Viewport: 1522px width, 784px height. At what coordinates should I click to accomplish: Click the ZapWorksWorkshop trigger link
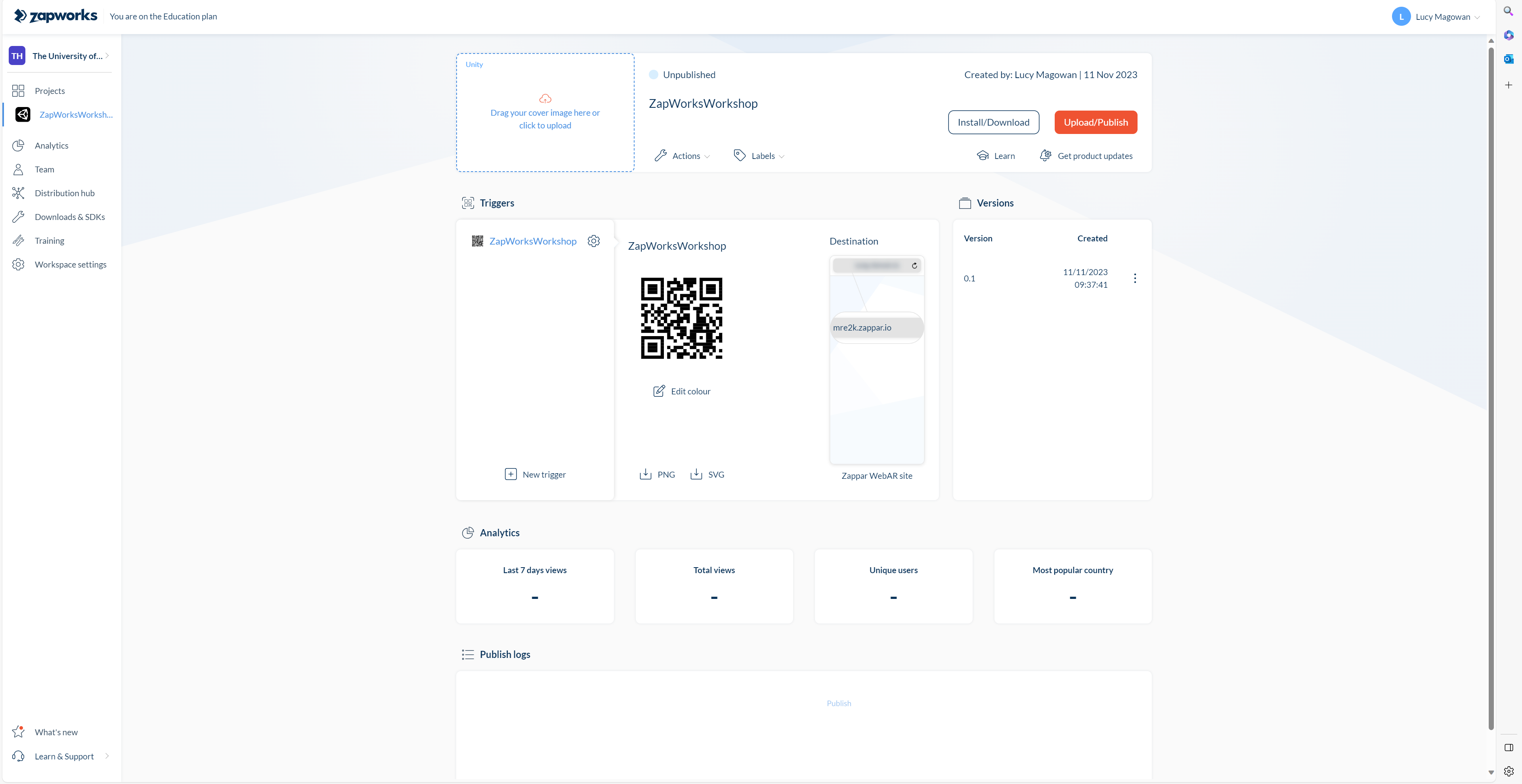coord(532,241)
